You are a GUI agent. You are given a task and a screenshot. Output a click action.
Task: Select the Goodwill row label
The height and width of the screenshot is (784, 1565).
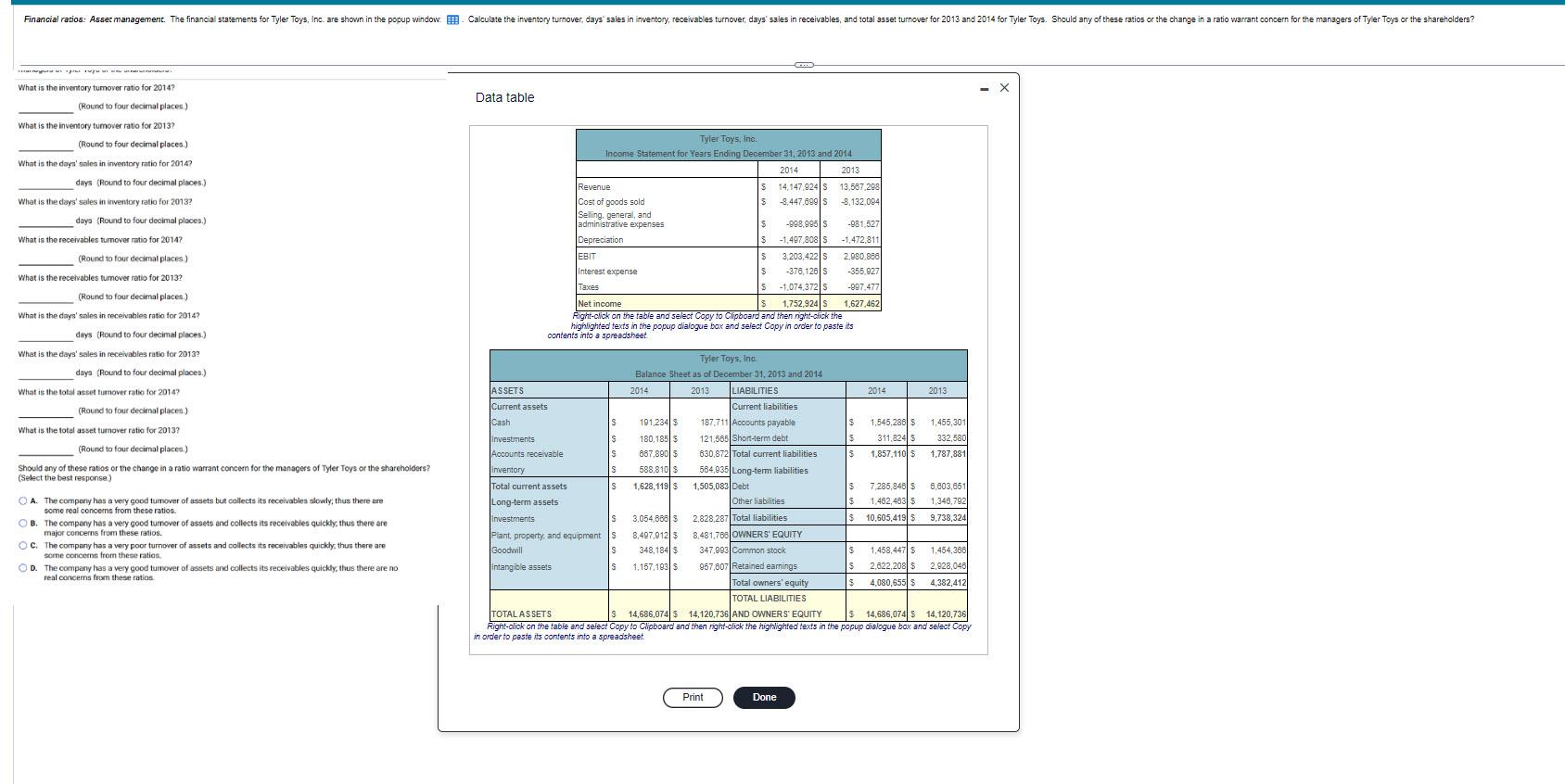[507, 550]
